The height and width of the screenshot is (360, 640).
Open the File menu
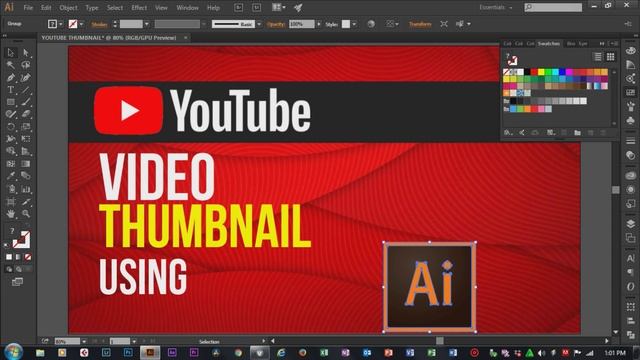pos(28,8)
